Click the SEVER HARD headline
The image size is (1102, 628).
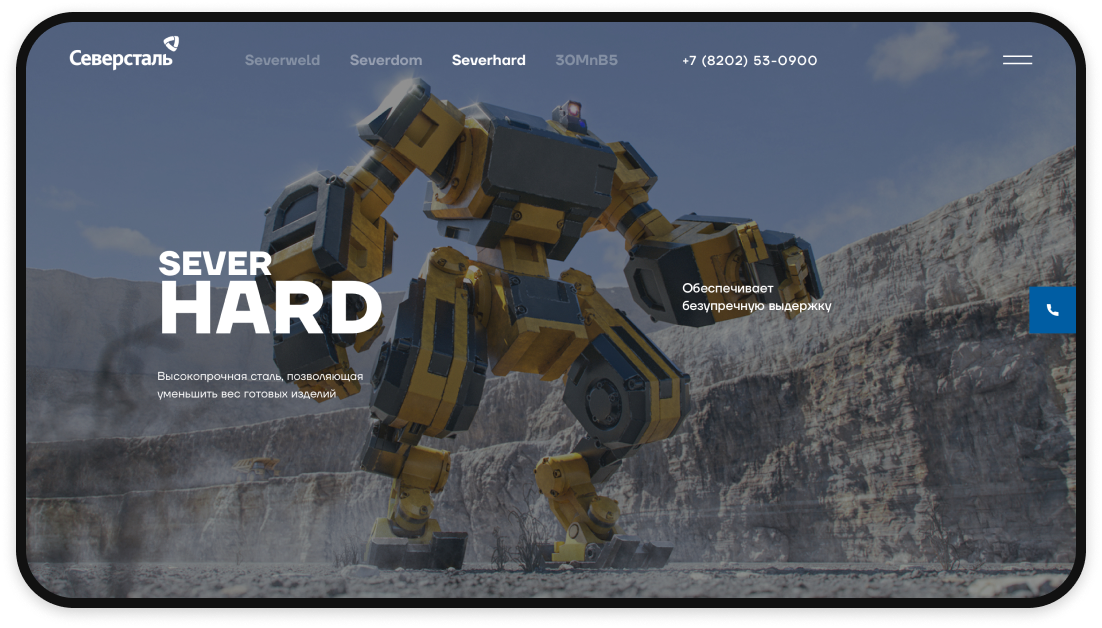point(271,293)
